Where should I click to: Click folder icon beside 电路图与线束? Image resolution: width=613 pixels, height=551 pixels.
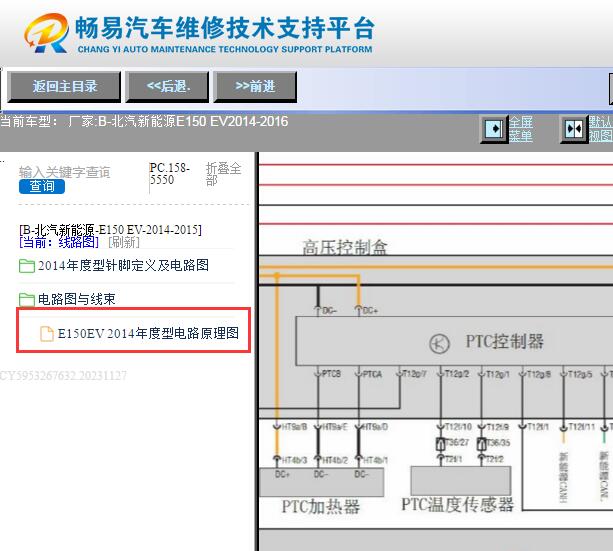[27, 300]
